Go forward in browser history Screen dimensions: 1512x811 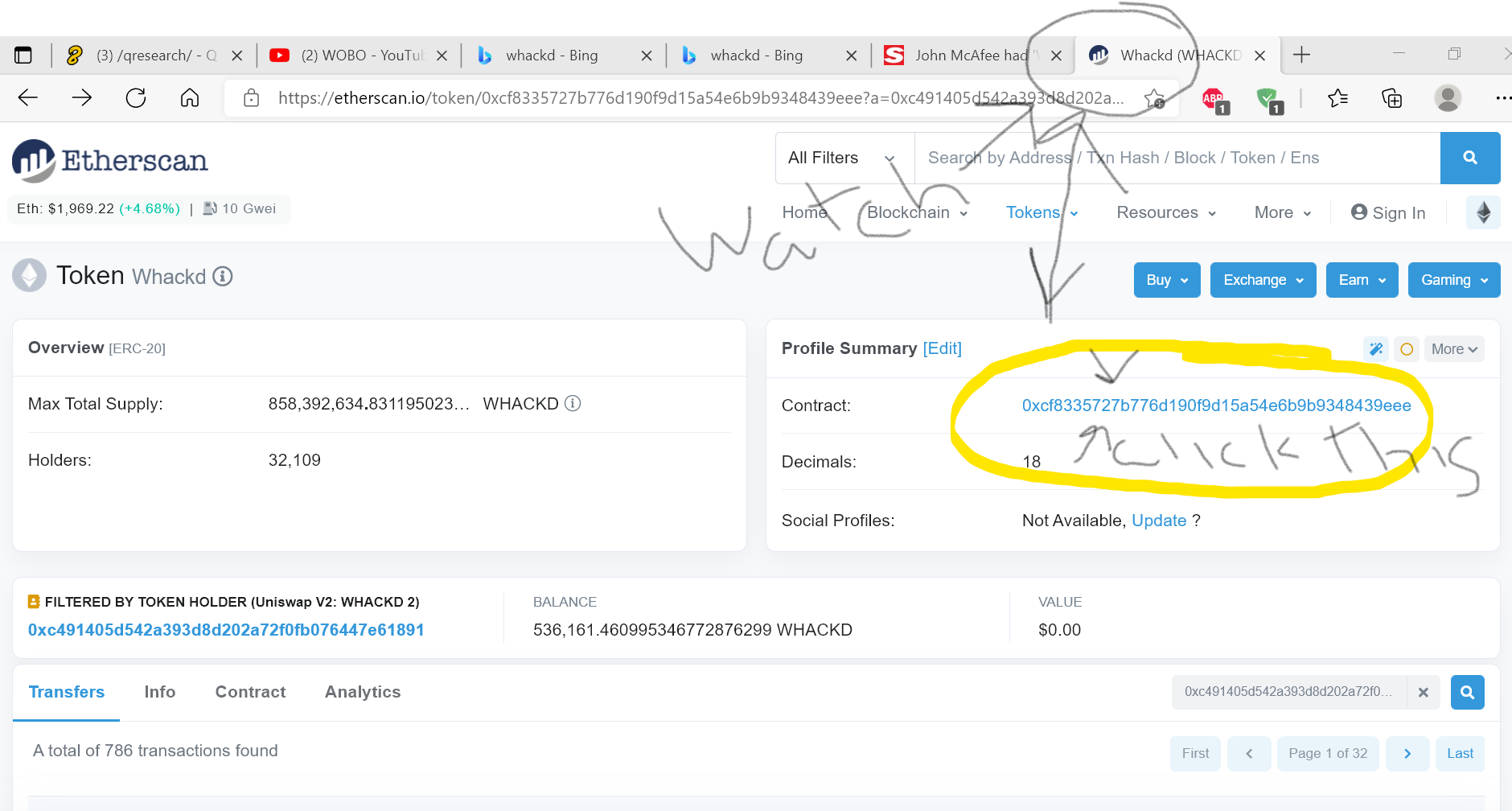(81, 98)
